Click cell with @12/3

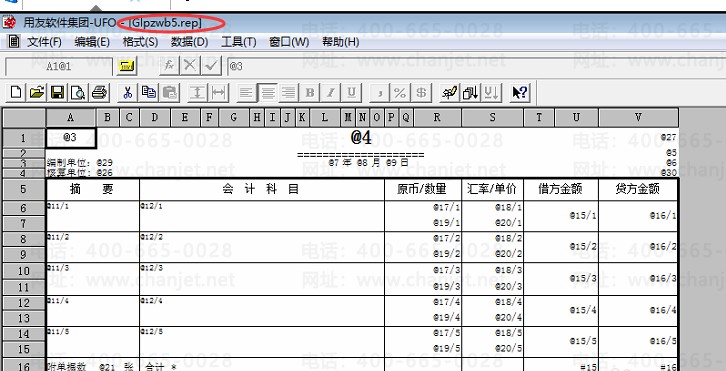coord(262,279)
